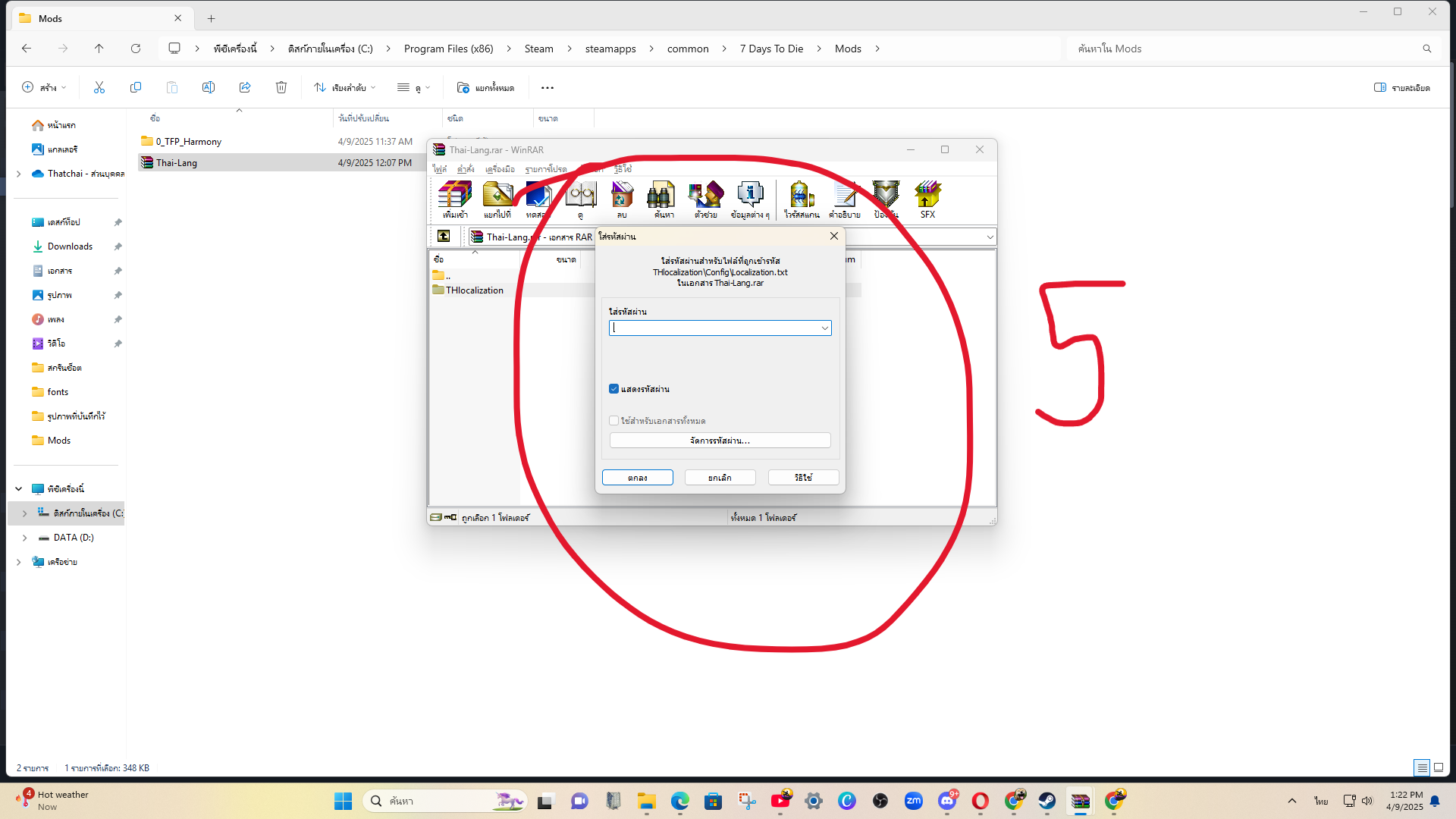Screen dimensions: 1456x819
Task: Expand the Network (เครือข่าย) tree node
Action: [19, 562]
